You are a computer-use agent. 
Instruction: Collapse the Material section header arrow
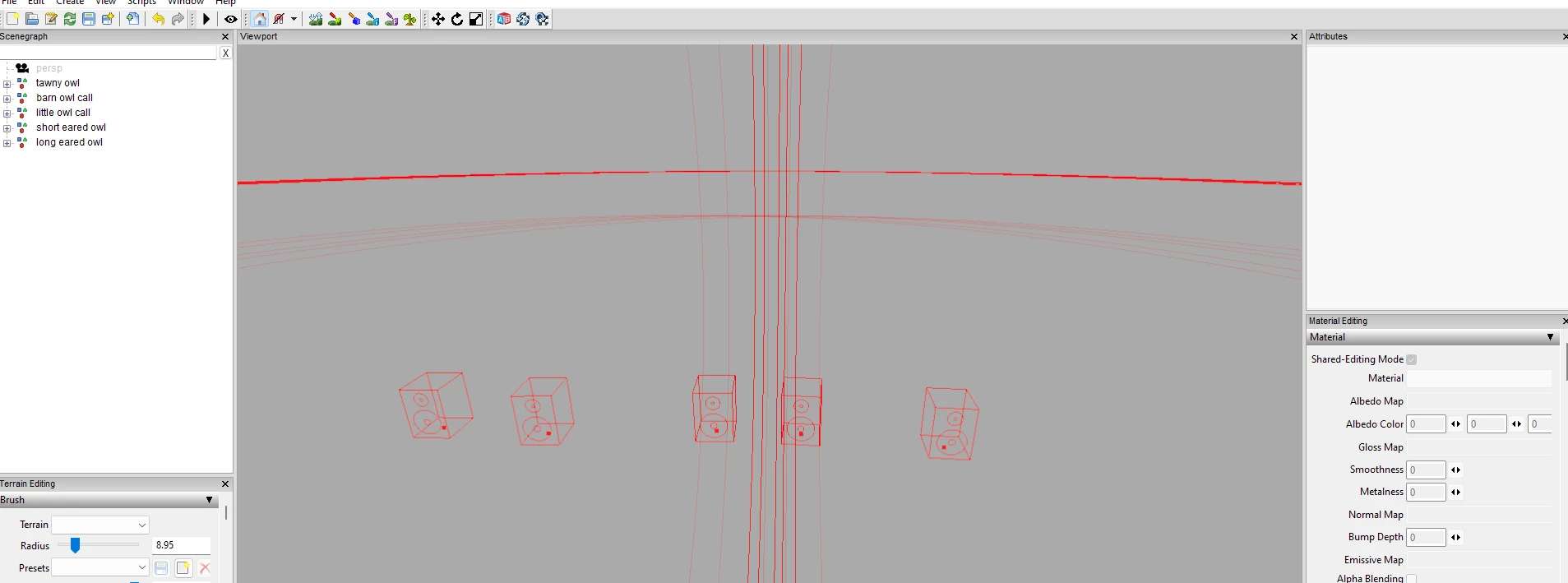(x=1550, y=337)
